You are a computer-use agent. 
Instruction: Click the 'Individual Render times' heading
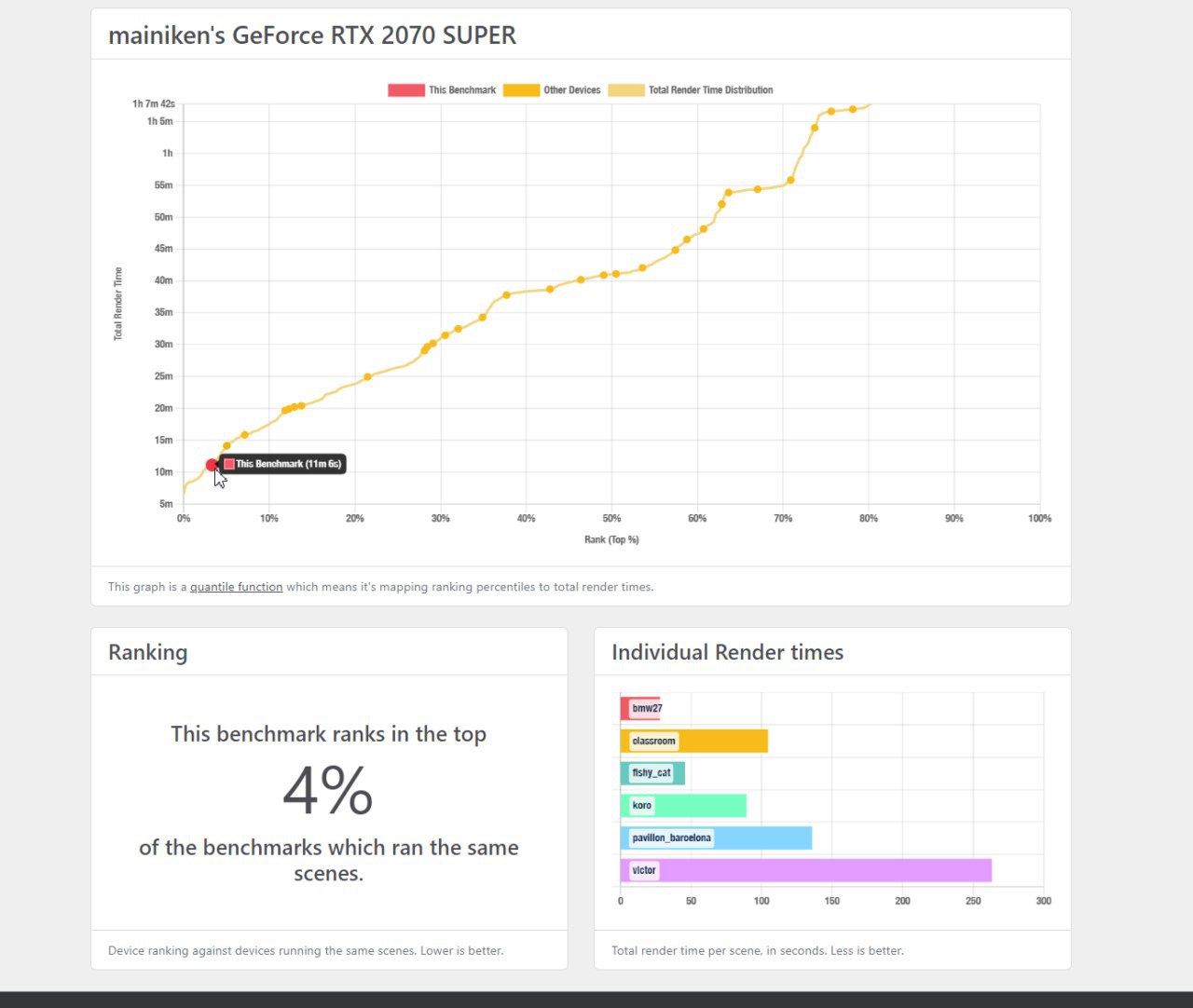click(x=728, y=652)
